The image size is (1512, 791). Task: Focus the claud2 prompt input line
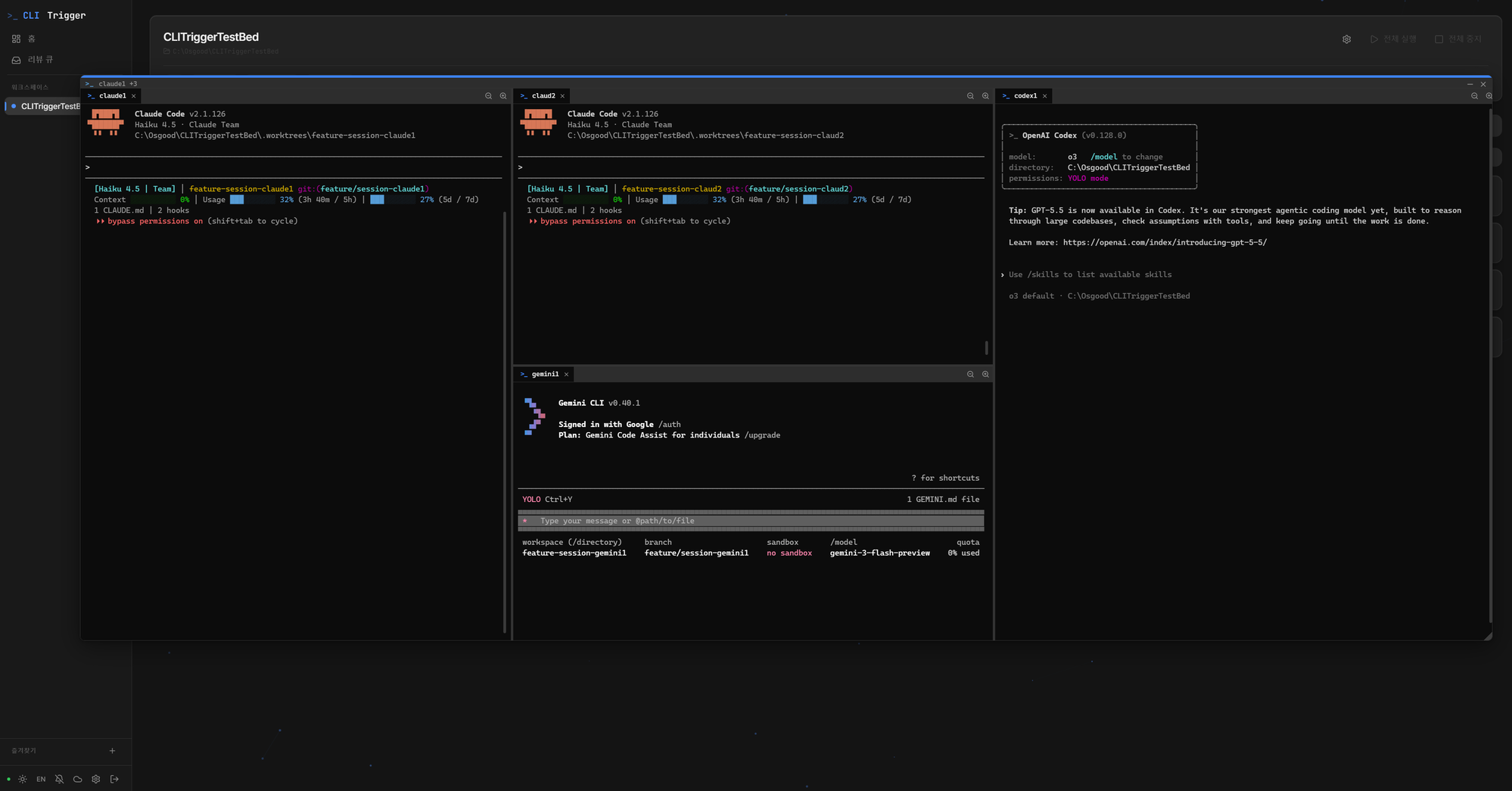751,167
